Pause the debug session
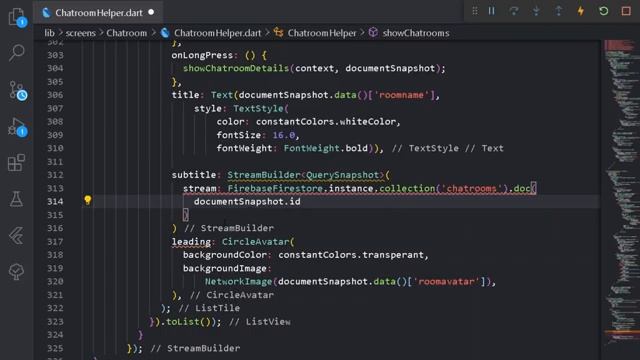Viewport: 640px width, 360px height. (x=491, y=11)
